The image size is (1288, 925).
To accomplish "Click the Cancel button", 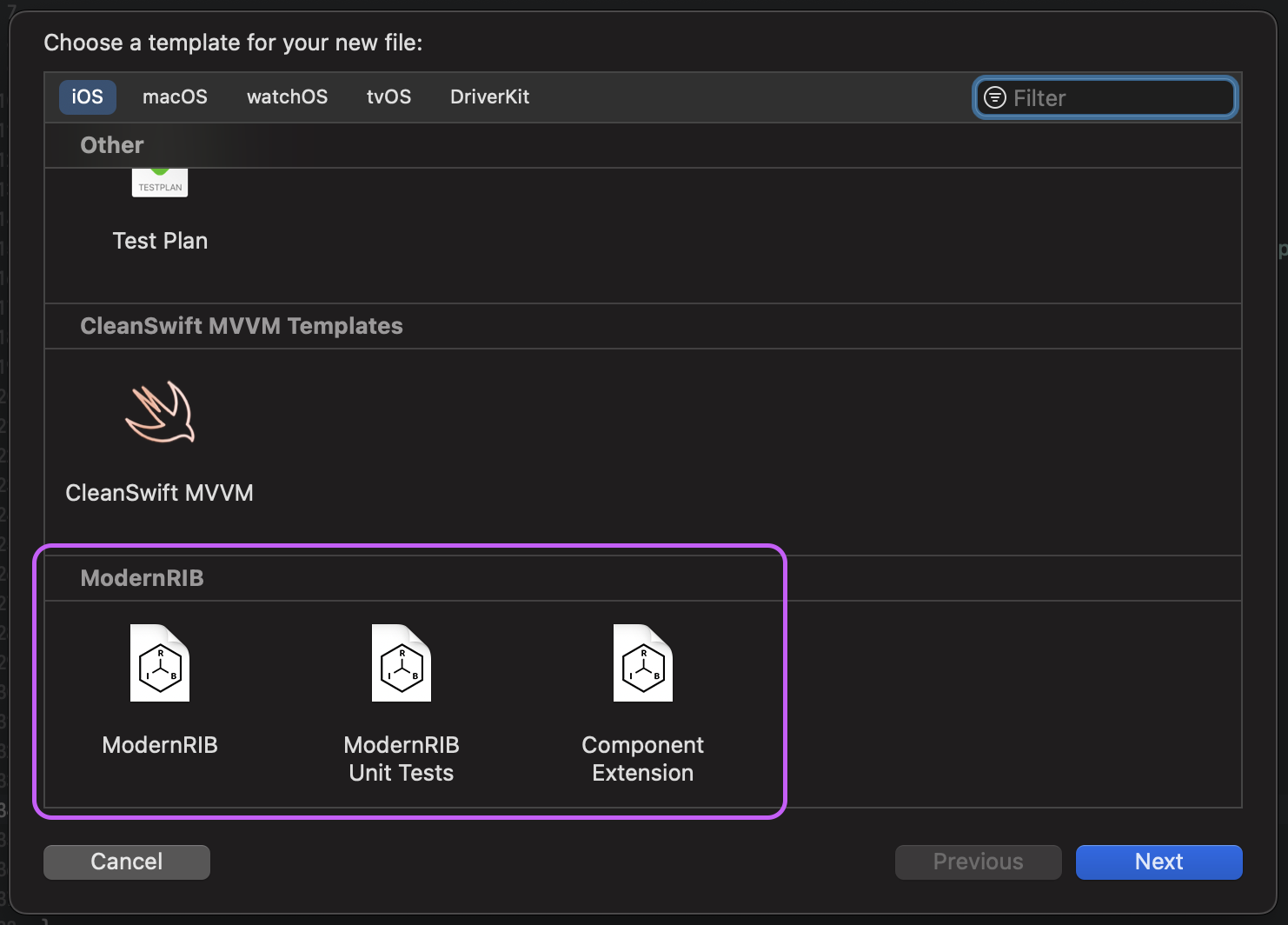I will 127,862.
